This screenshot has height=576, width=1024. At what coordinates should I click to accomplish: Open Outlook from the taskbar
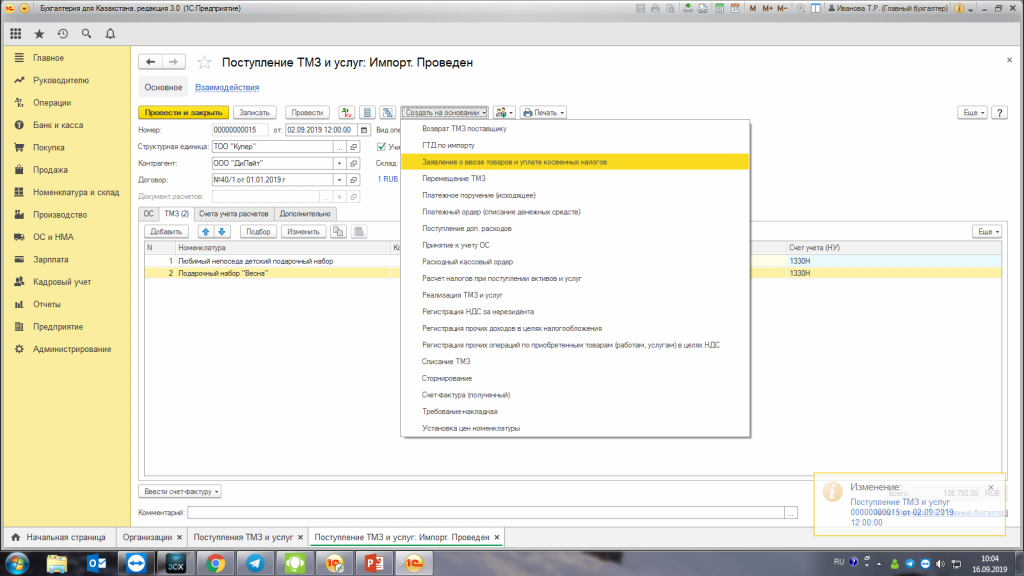(97, 563)
